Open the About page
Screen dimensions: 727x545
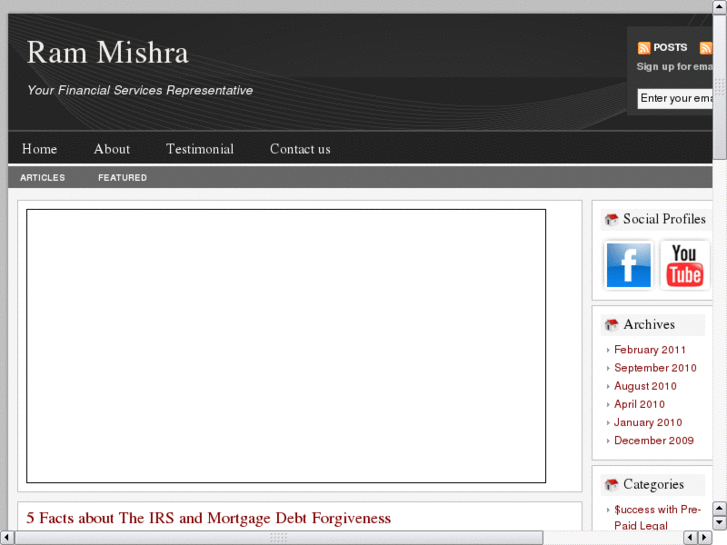(x=112, y=149)
